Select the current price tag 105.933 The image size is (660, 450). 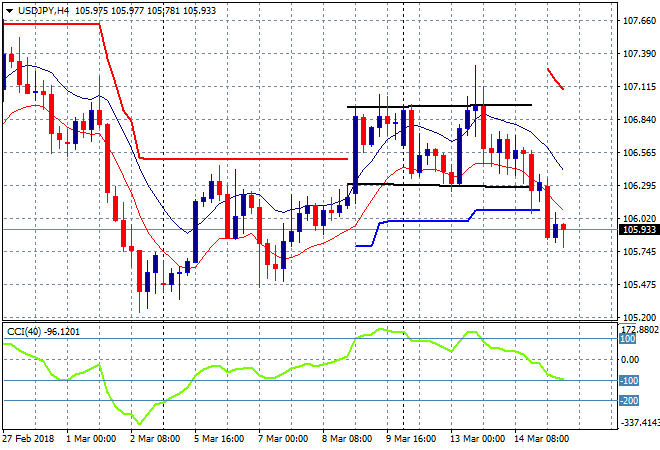[639, 229]
